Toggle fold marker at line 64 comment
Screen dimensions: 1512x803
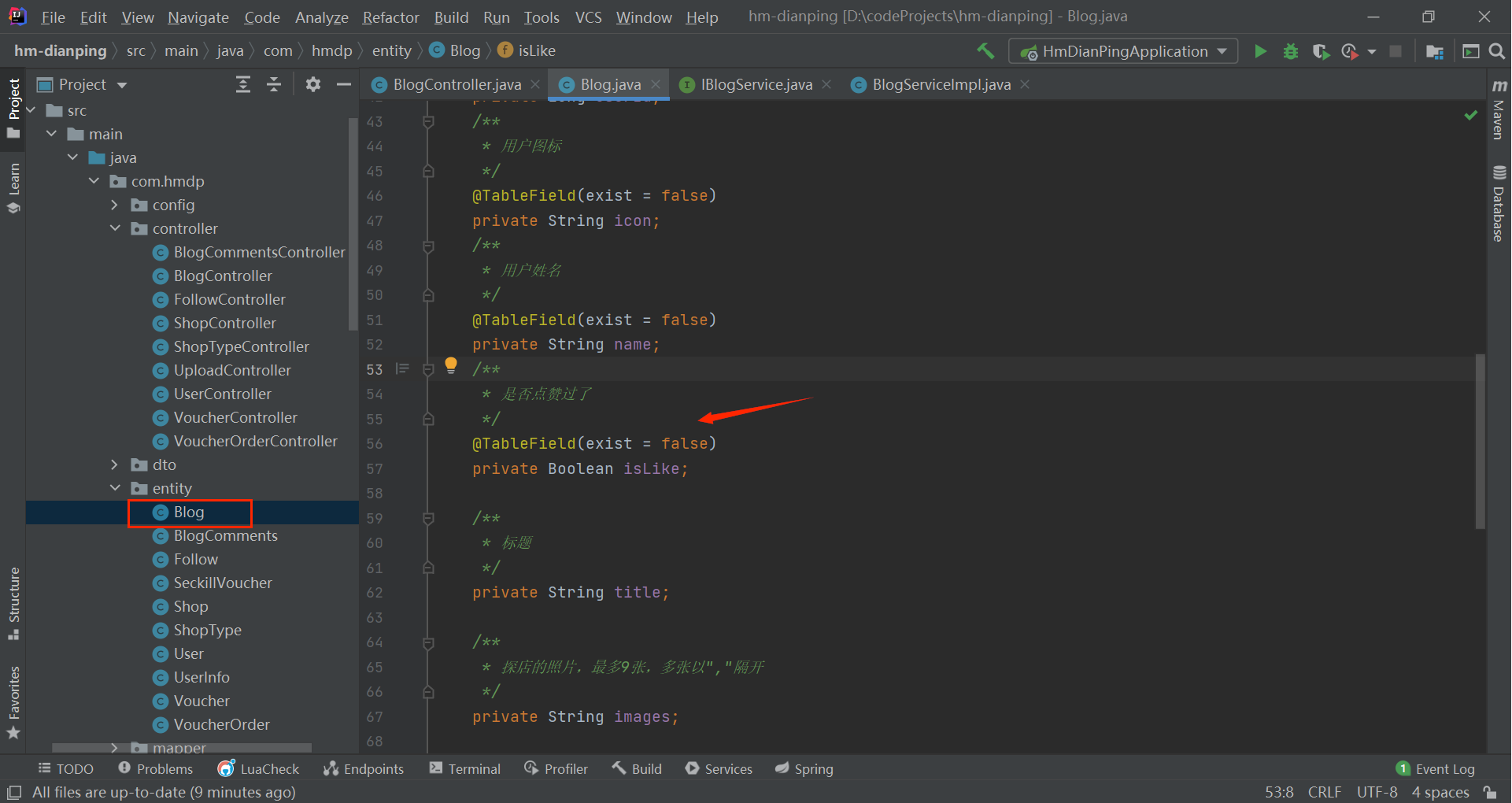[428, 642]
